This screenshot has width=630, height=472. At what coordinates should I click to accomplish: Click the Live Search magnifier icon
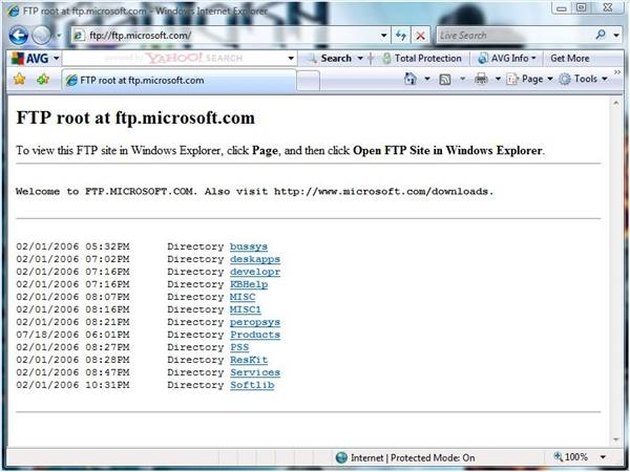click(x=601, y=35)
